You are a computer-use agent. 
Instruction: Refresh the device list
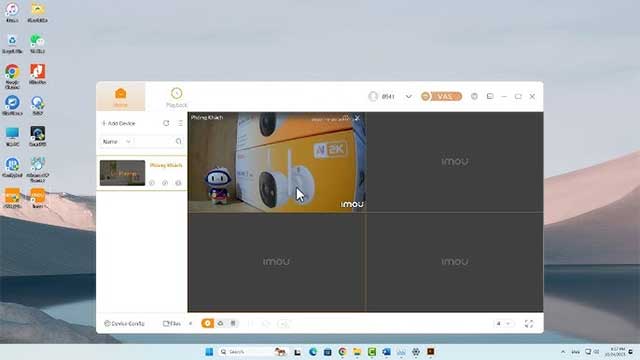coord(166,123)
